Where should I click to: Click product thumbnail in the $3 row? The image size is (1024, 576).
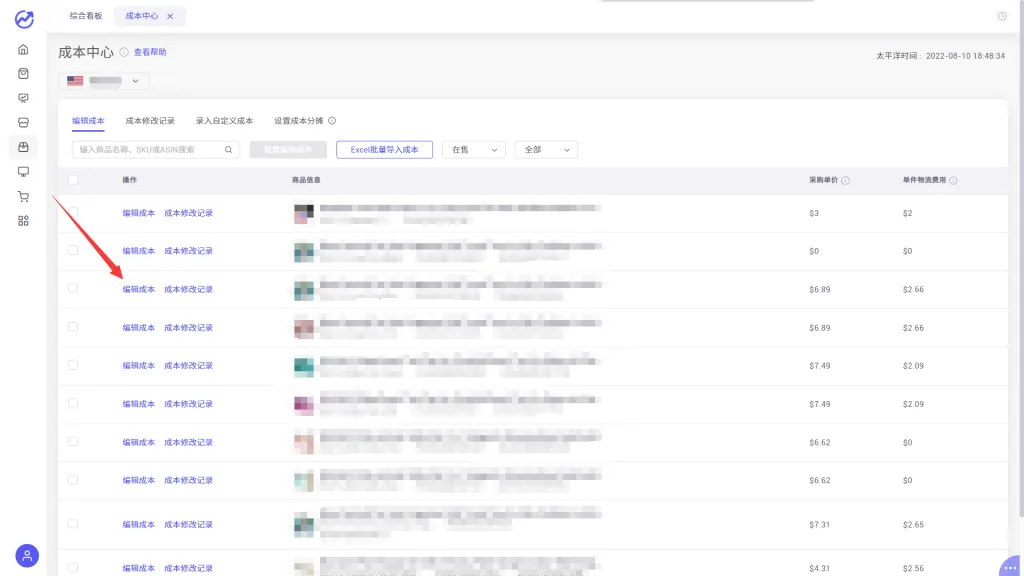(304, 214)
